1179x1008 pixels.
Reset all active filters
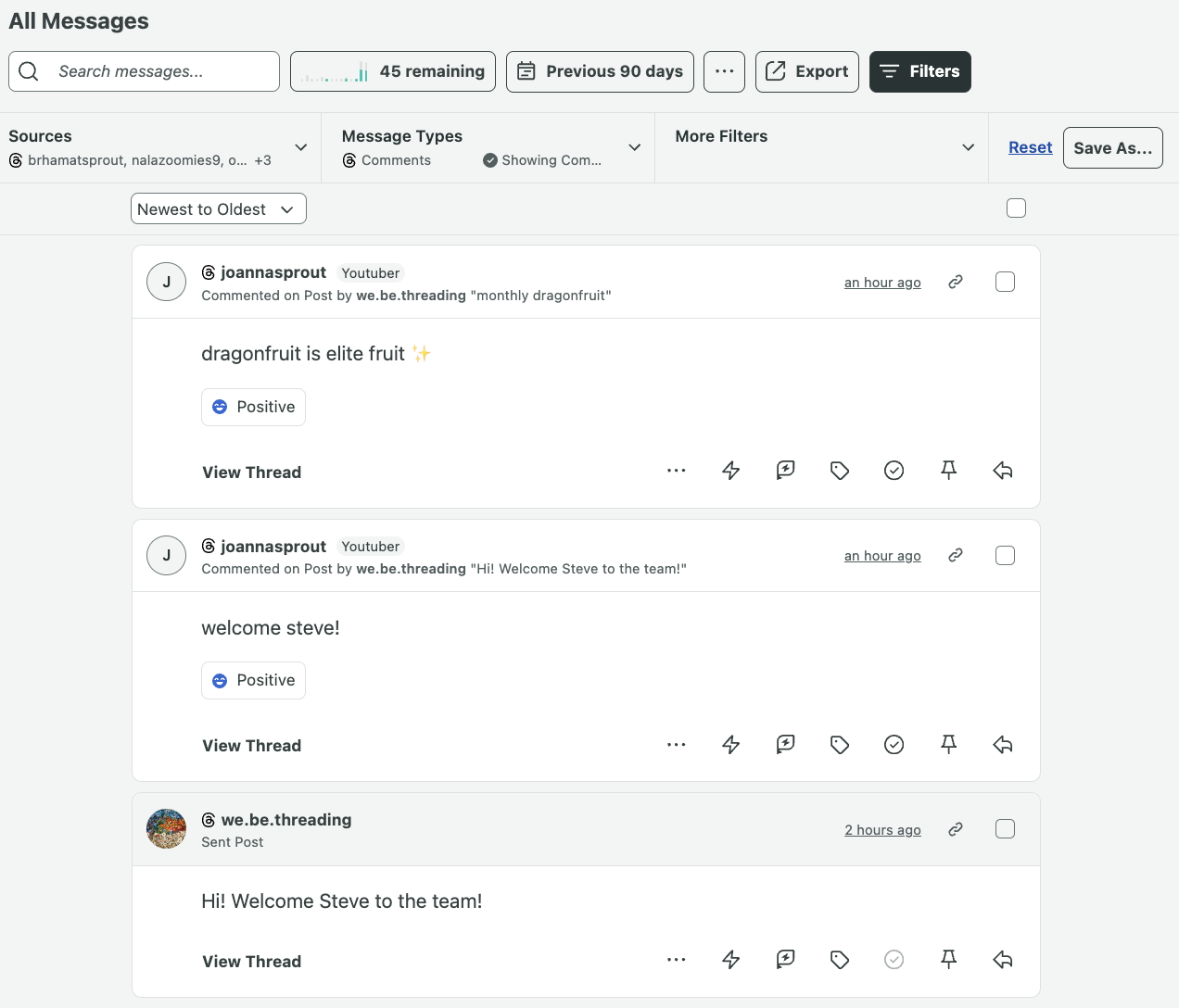[x=1030, y=146]
